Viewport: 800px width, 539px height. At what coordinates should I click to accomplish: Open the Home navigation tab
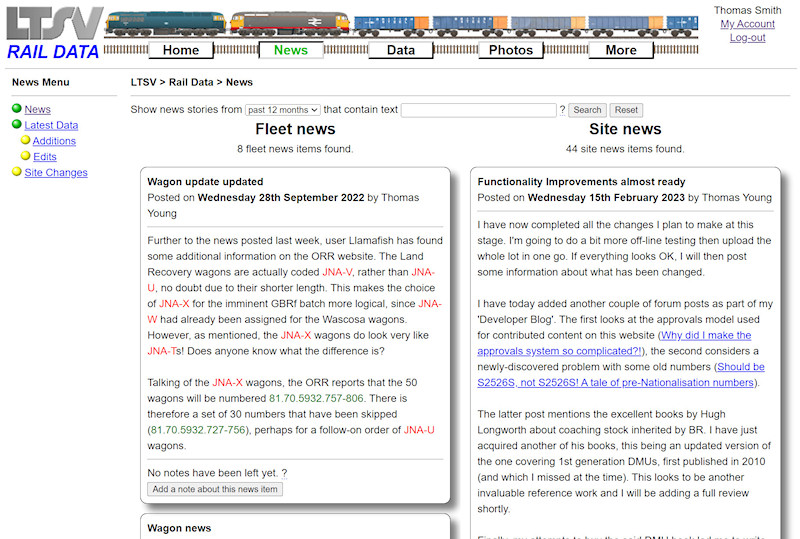tap(181, 50)
